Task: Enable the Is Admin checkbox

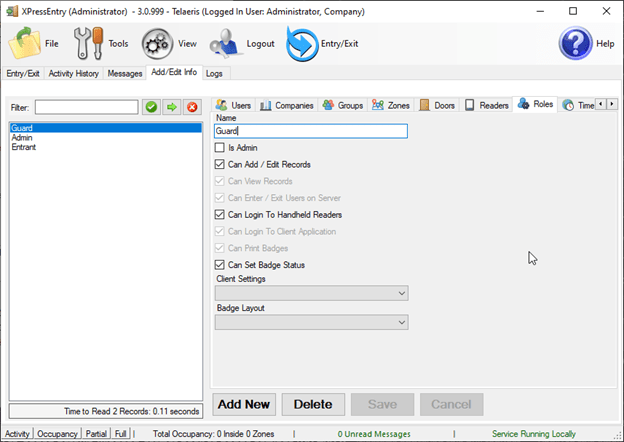Action: [x=220, y=147]
